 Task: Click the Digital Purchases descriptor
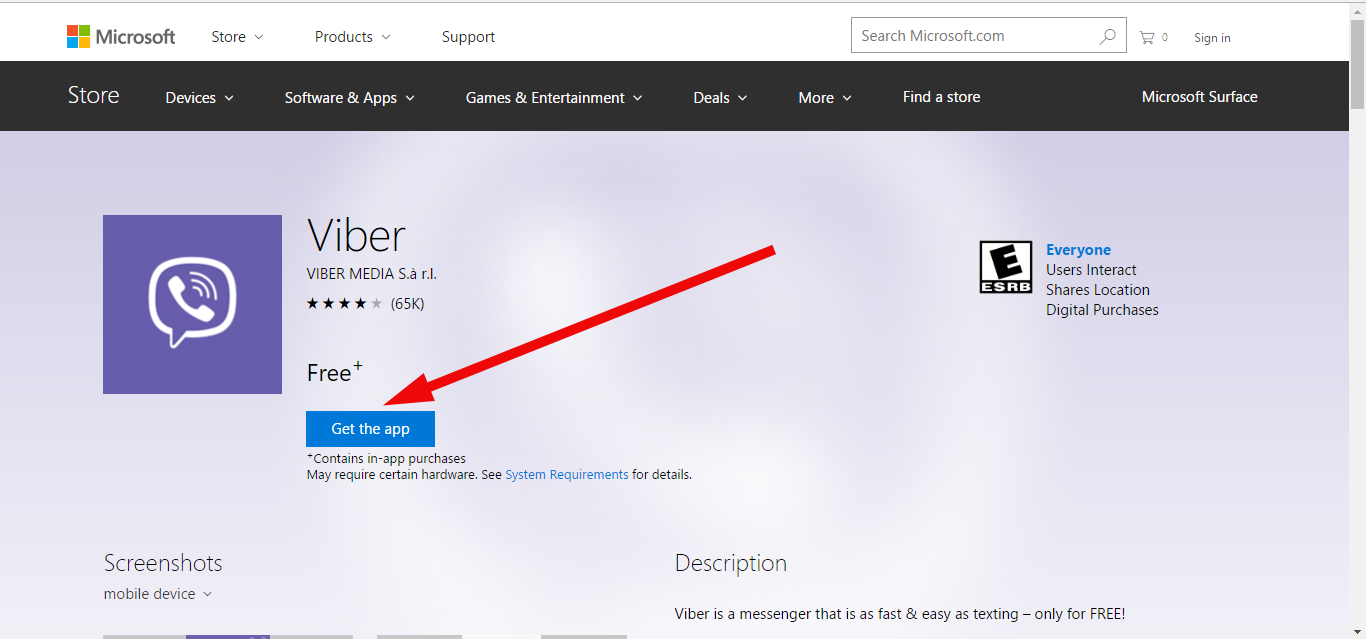pyautogui.click(x=1102, y=310)
